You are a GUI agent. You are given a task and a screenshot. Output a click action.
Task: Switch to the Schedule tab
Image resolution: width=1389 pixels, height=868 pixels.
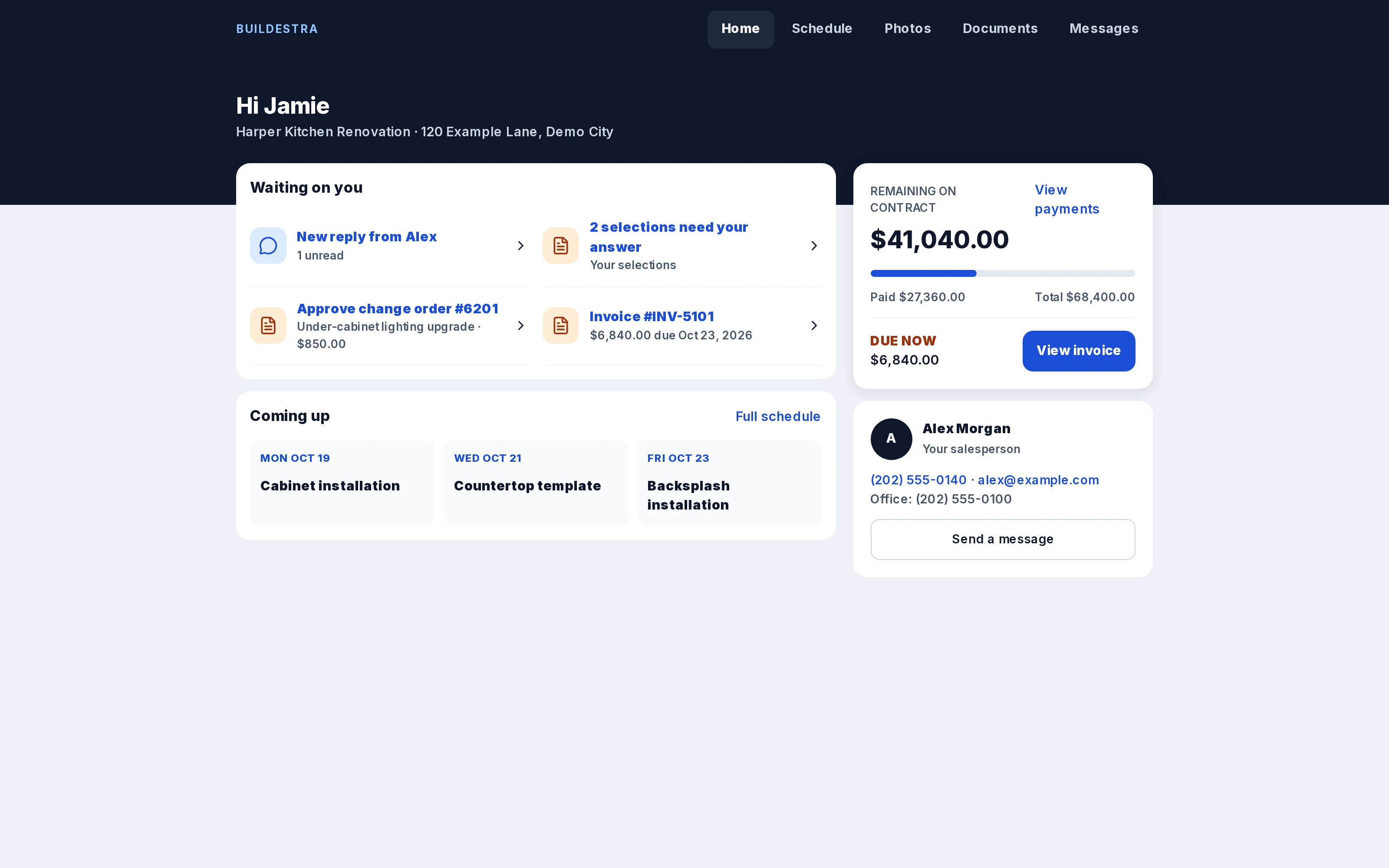822,29
